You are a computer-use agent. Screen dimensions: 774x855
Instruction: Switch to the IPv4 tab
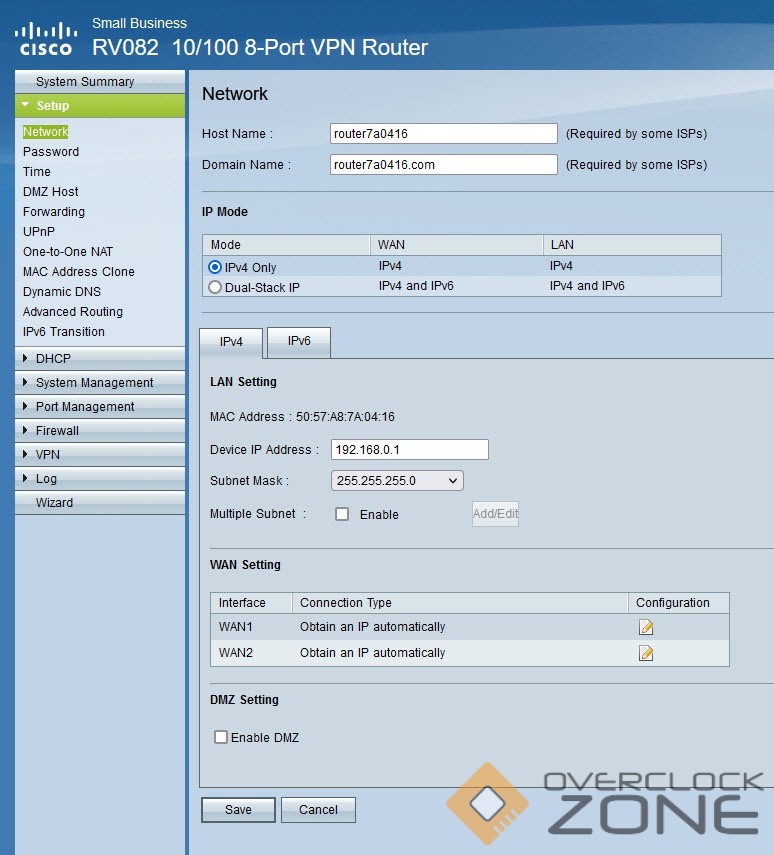[x=231, y=342]
